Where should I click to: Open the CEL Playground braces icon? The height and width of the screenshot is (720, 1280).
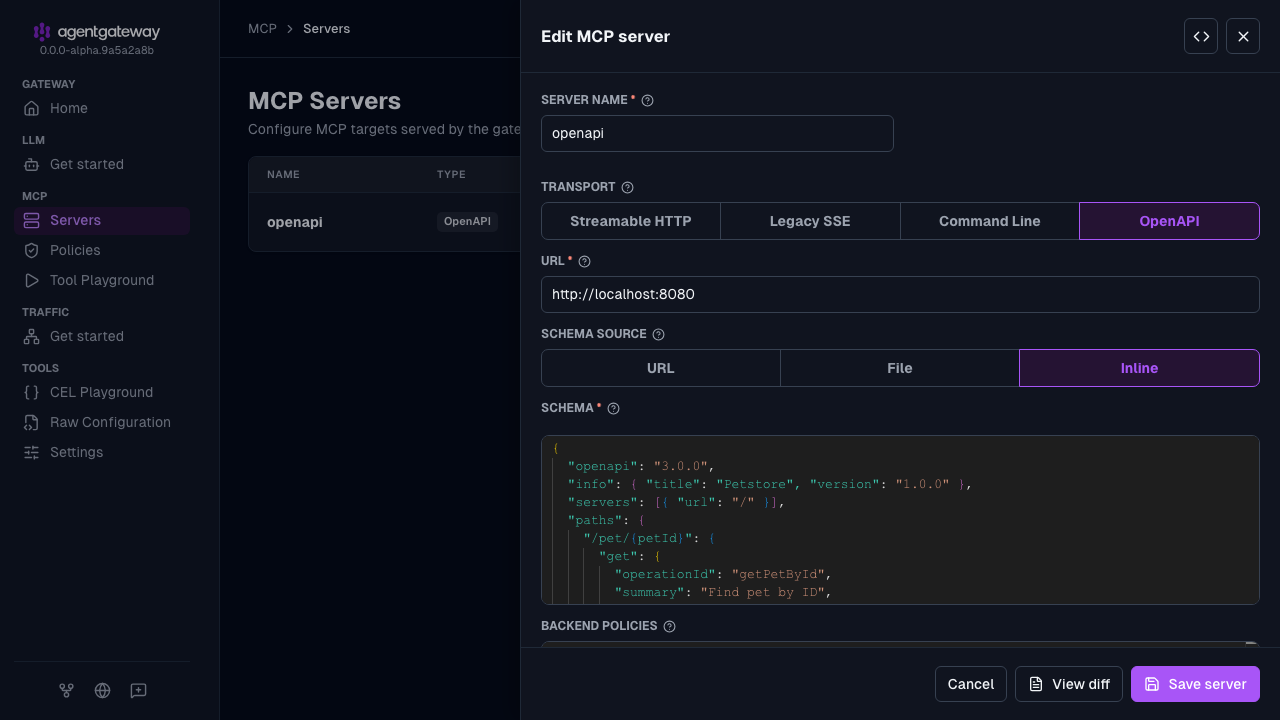coord(32,392)
